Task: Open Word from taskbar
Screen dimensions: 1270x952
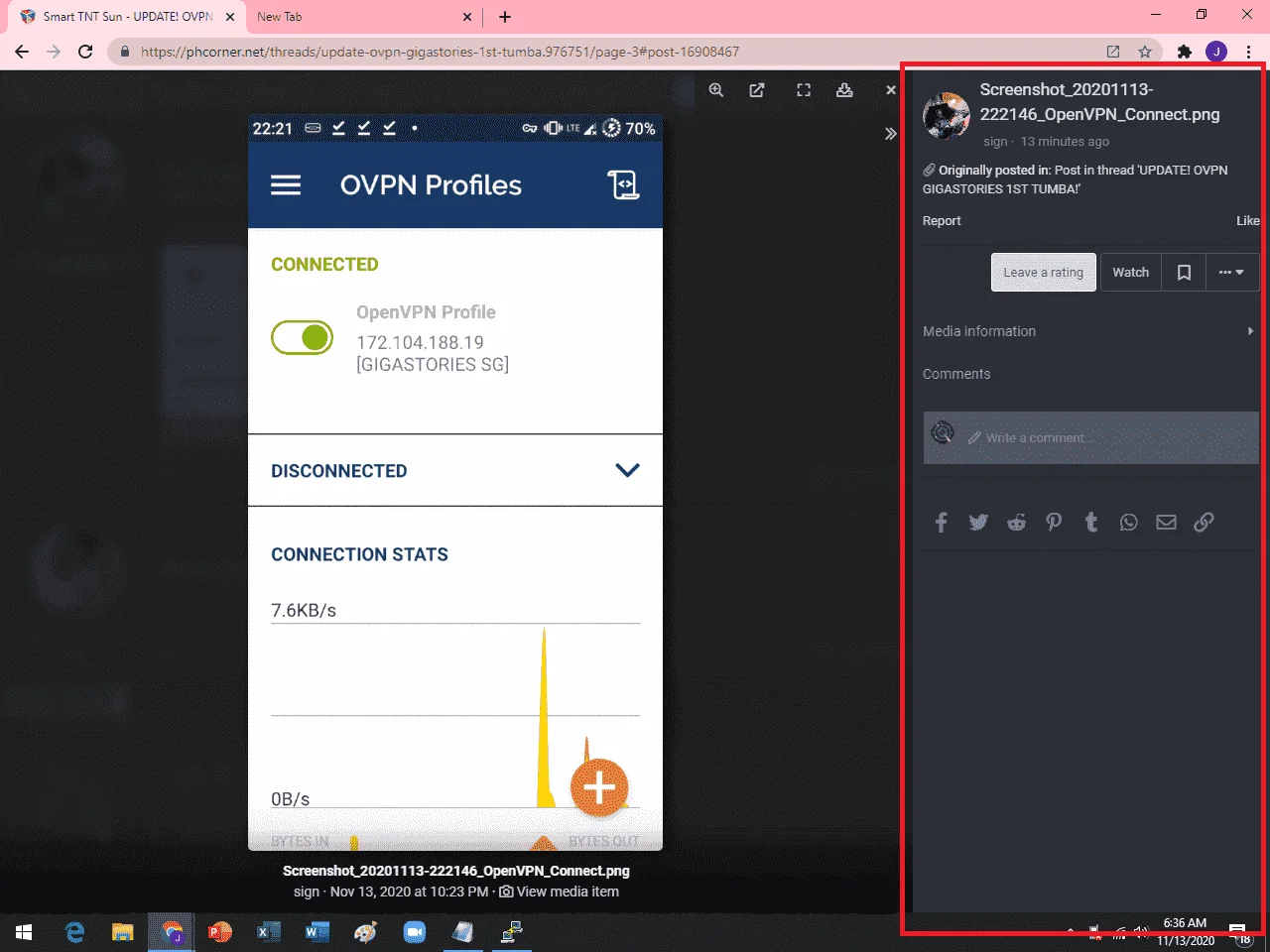Action: click(317, 932)
